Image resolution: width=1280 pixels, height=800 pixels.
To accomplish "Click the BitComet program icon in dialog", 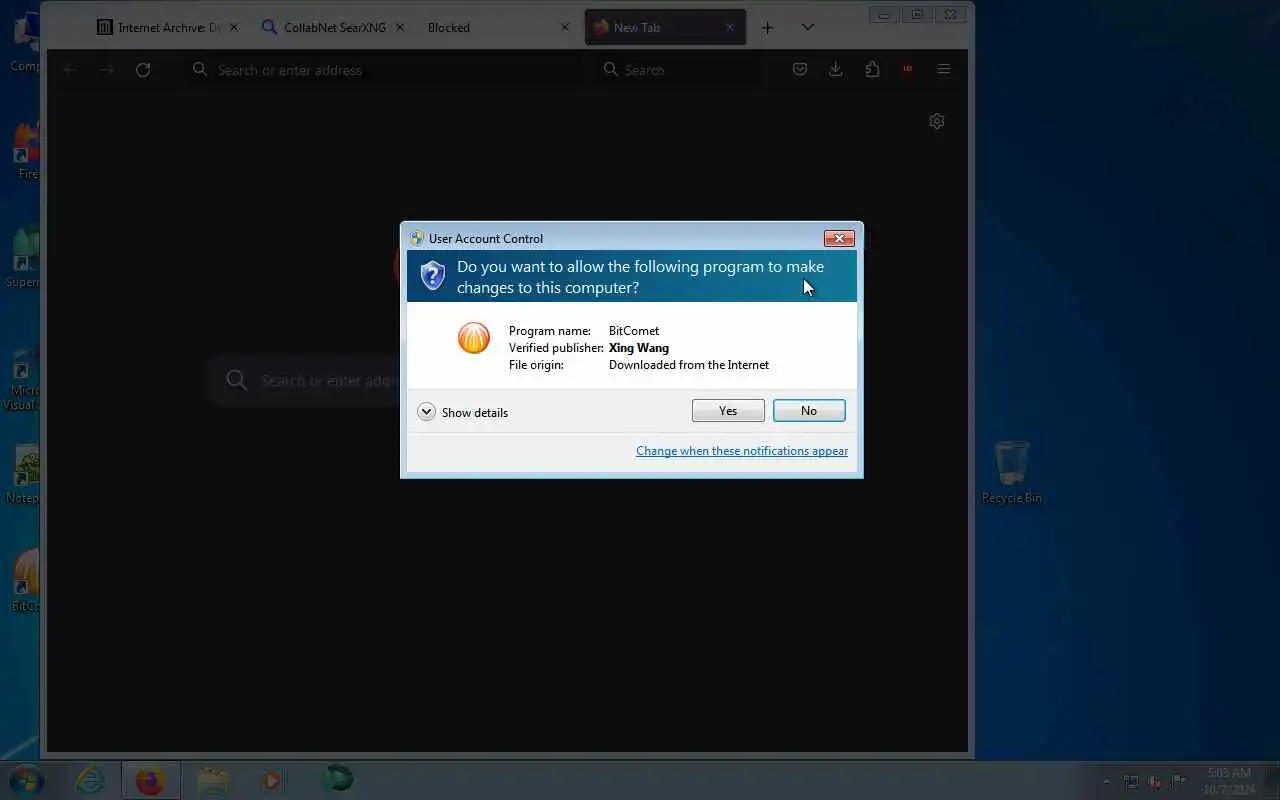I will [x=474, y=338].
